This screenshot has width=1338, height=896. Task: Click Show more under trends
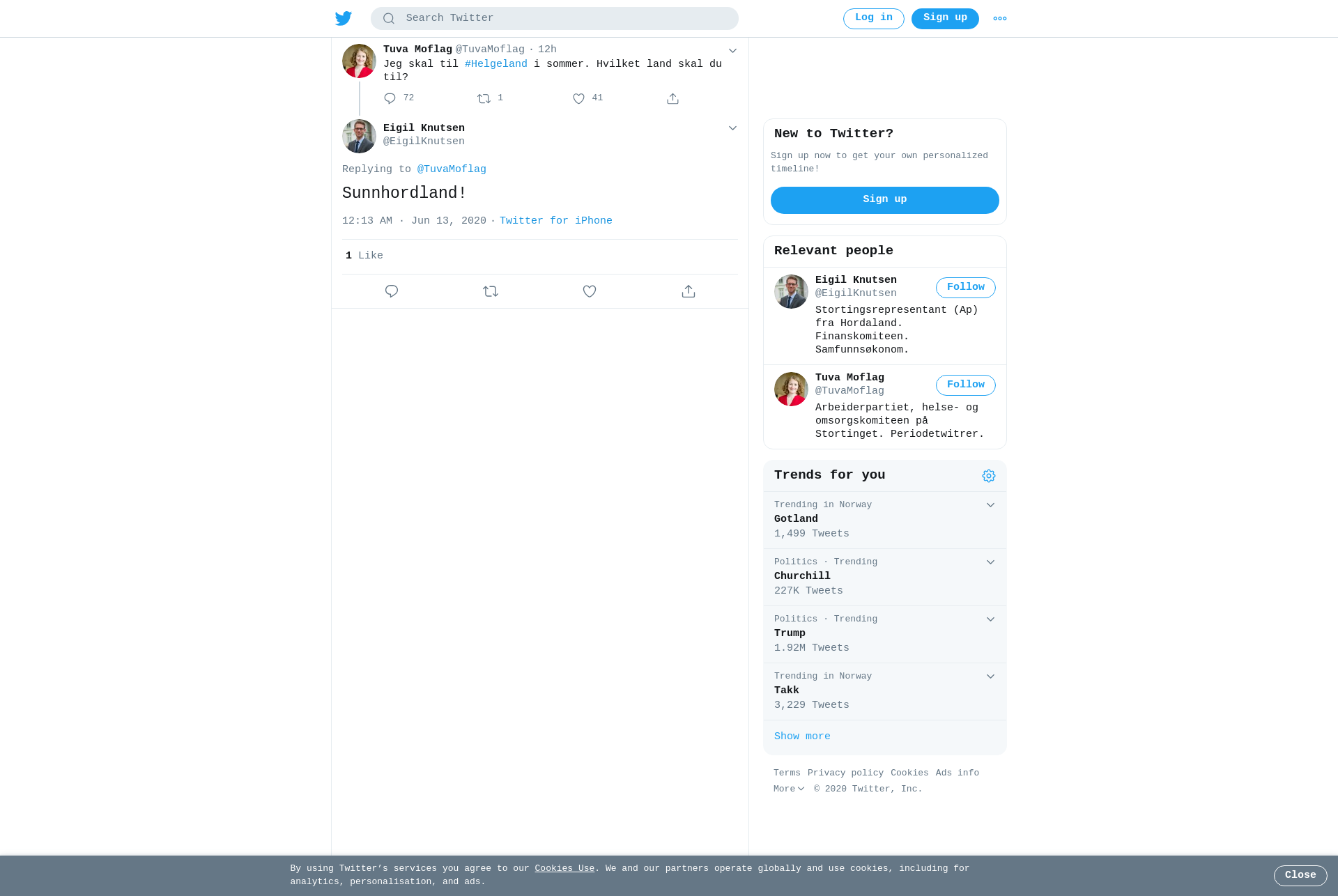tap(802, 736)
